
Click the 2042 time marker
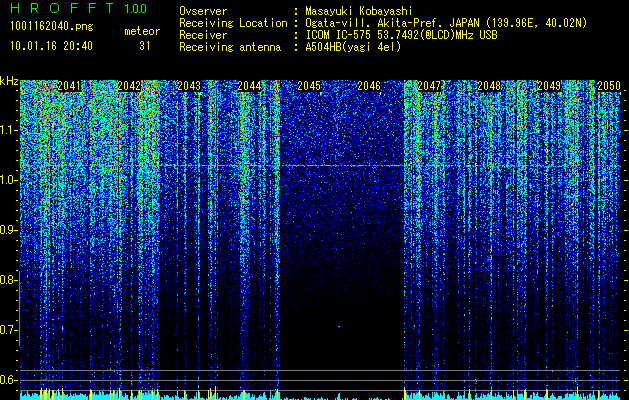129,86
